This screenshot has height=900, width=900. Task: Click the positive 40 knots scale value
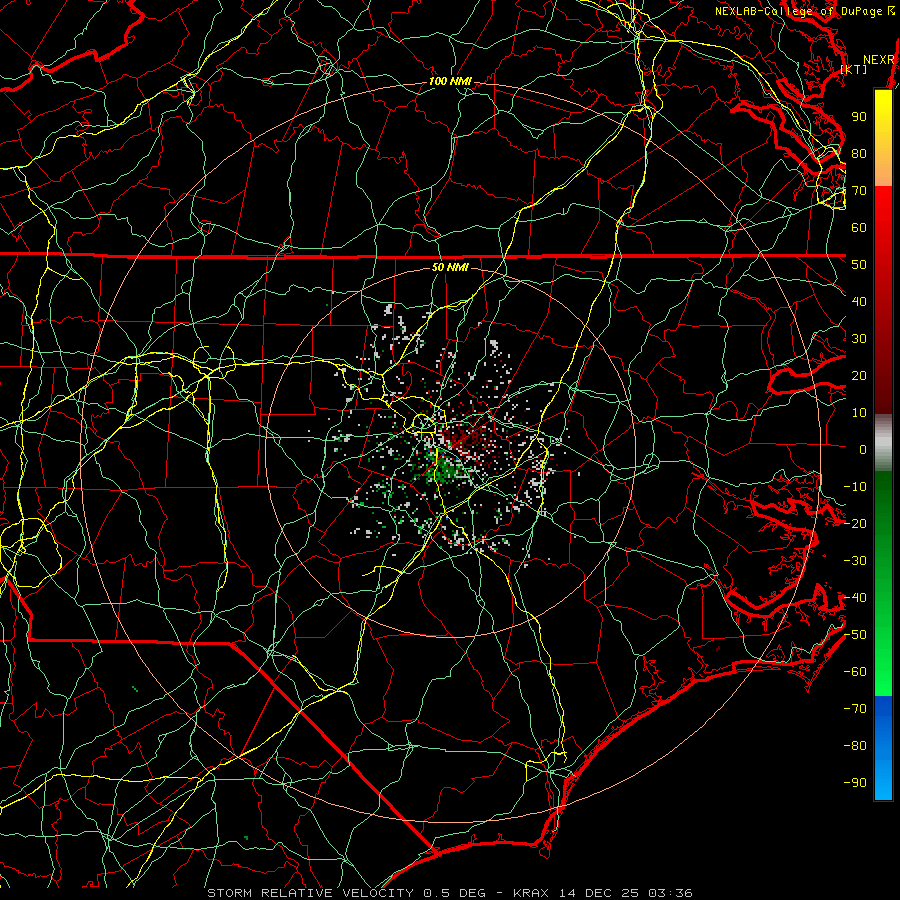859,301
